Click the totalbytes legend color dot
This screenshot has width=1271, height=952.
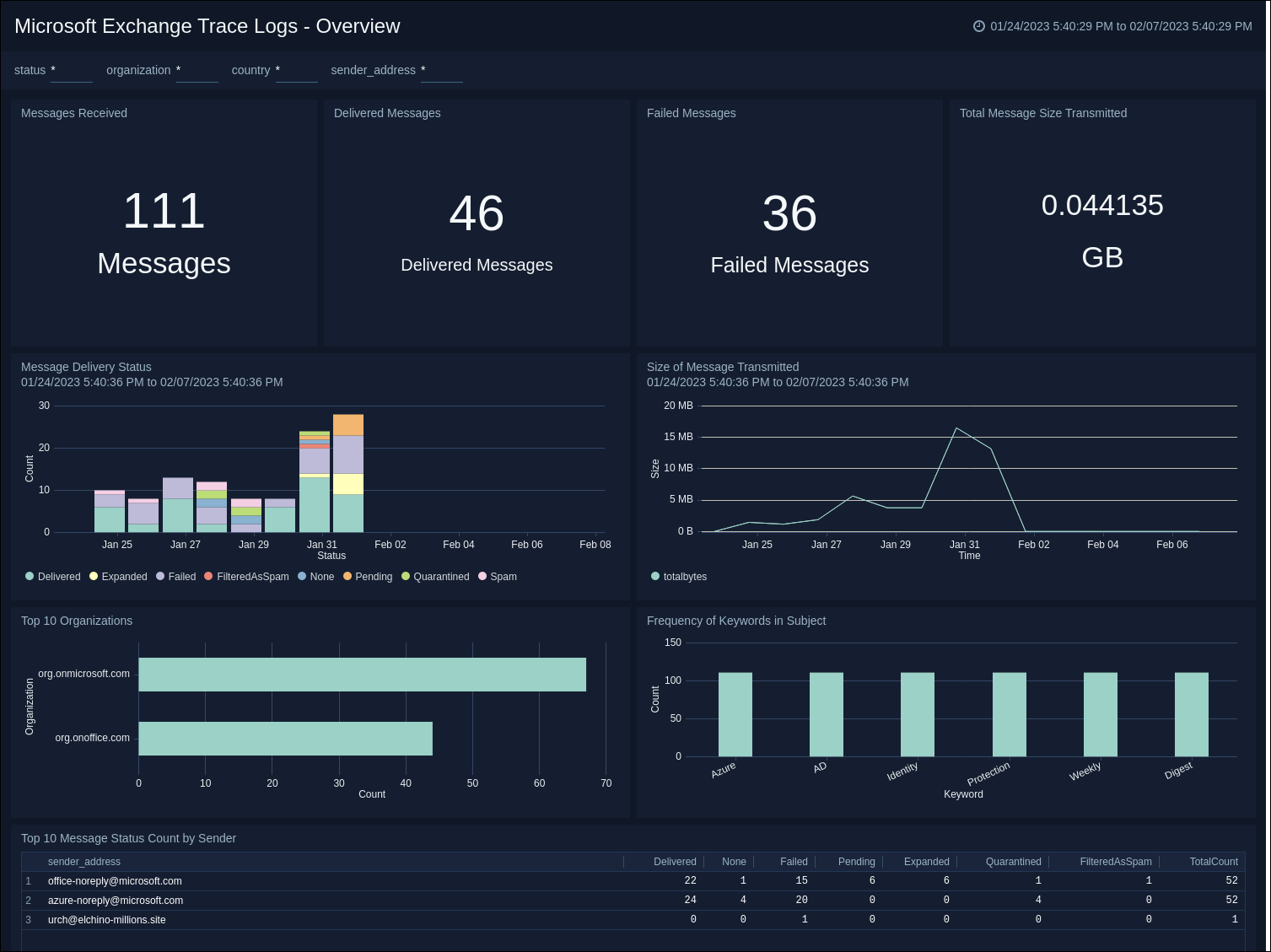click(x=655, y=576)
